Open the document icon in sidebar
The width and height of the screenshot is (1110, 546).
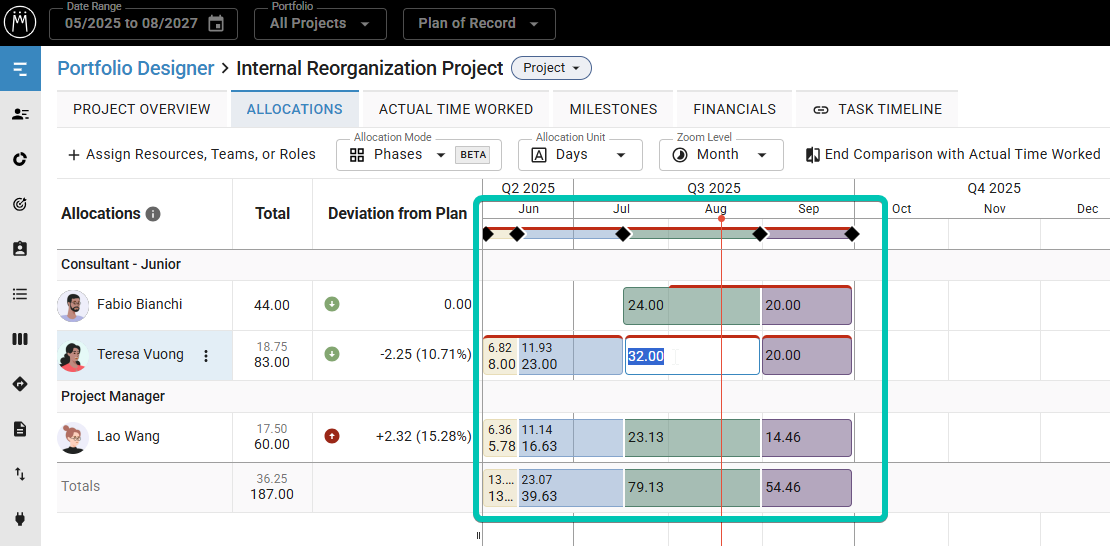point(20,429)
